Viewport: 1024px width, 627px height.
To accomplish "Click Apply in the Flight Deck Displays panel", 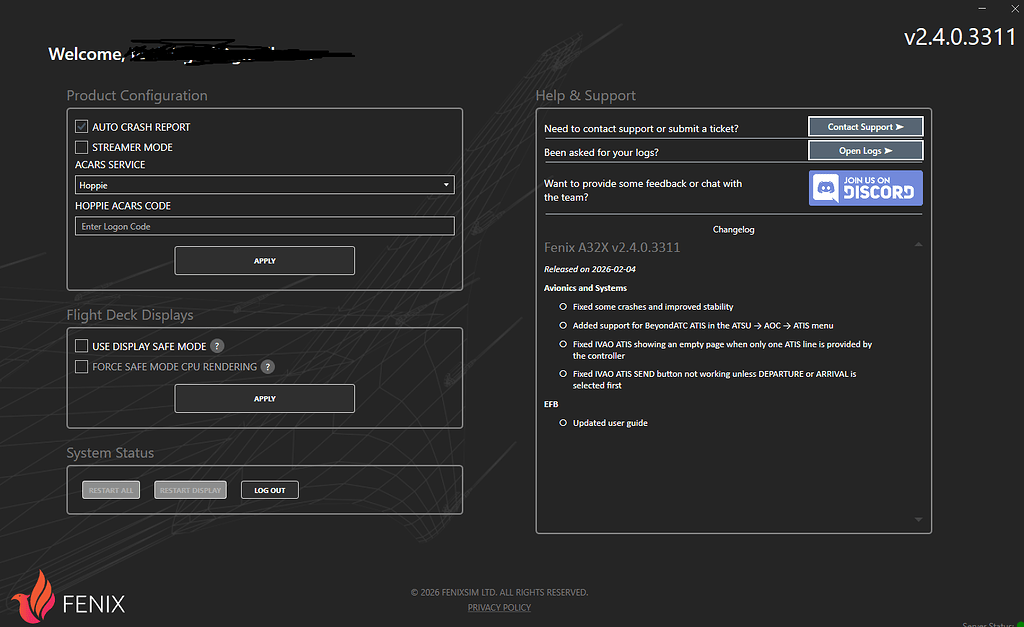I will [x=264, y=398].
